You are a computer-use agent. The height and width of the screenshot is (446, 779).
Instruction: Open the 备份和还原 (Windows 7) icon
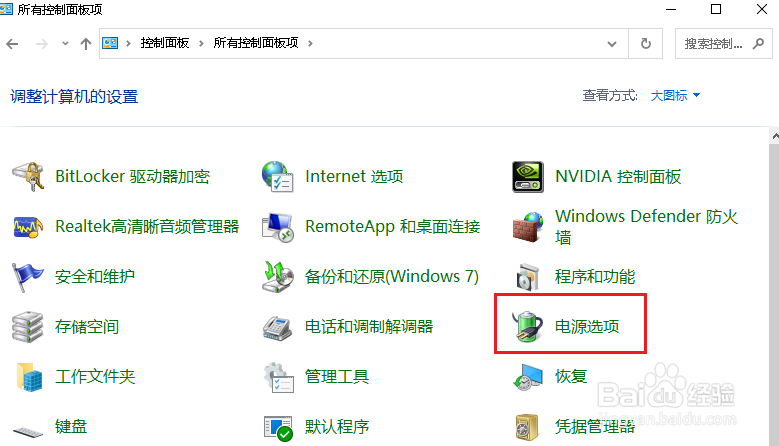coord(278,277)
